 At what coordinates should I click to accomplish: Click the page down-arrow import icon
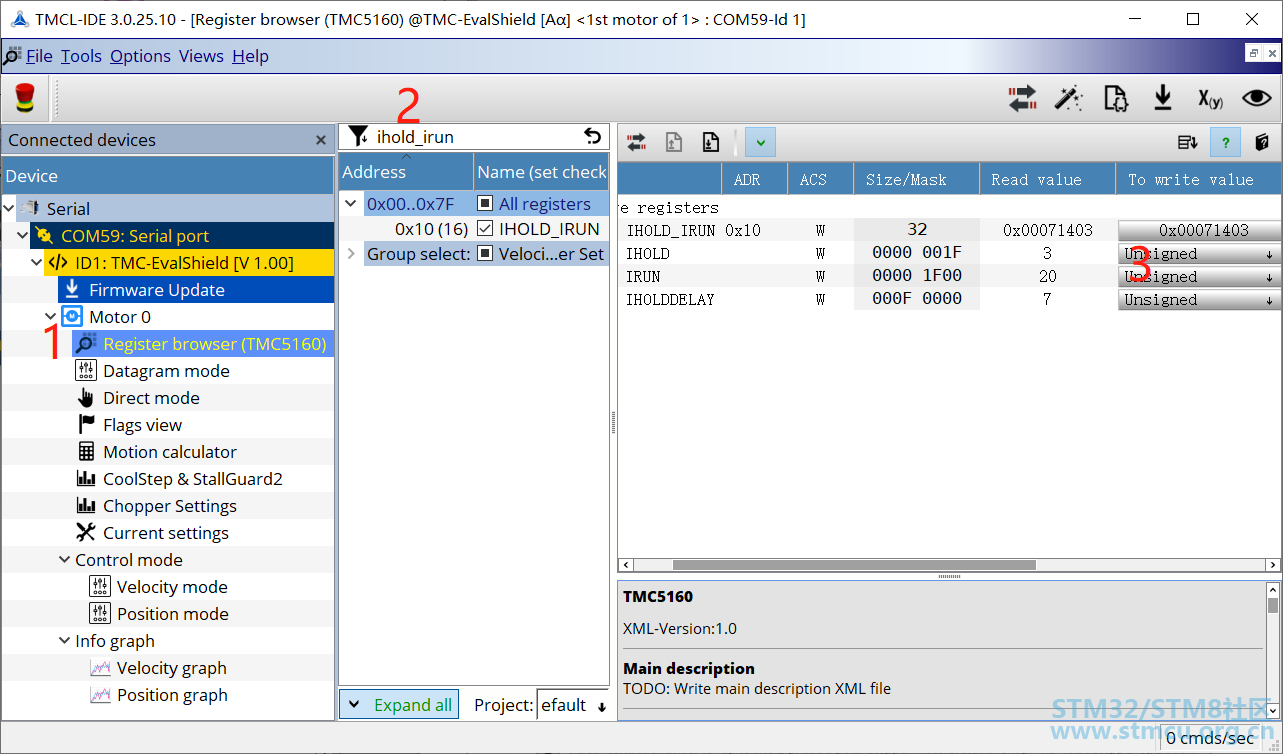coord(710,143)
